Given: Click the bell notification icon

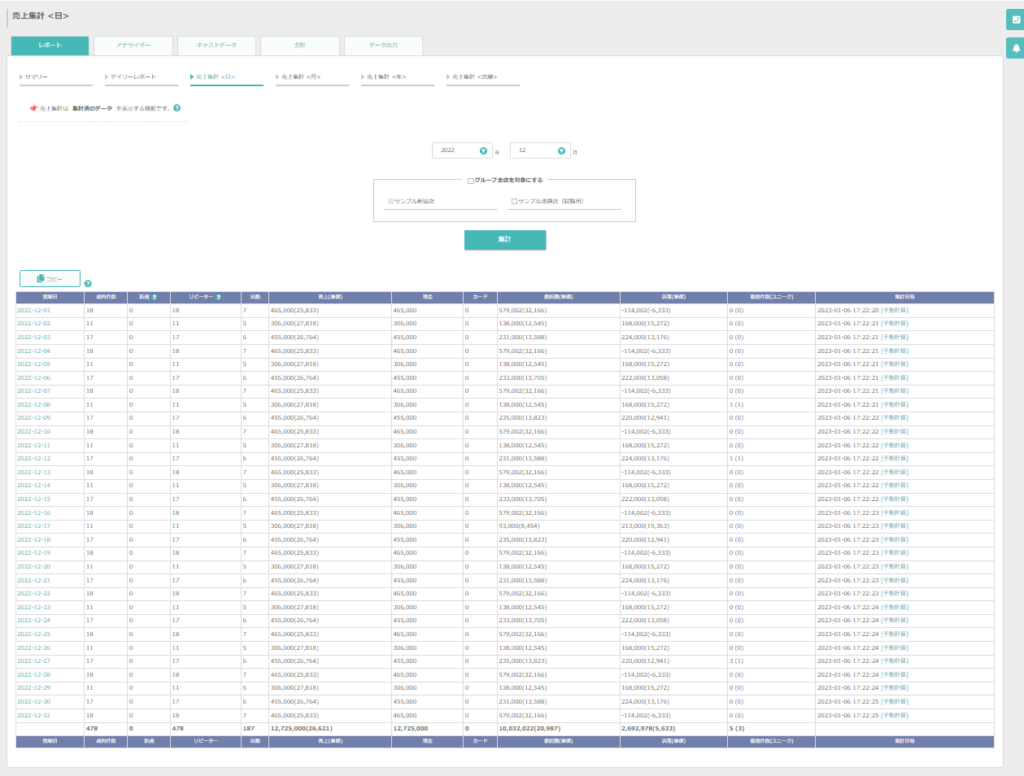Looking at the screenshot, I should [1016, 48].
